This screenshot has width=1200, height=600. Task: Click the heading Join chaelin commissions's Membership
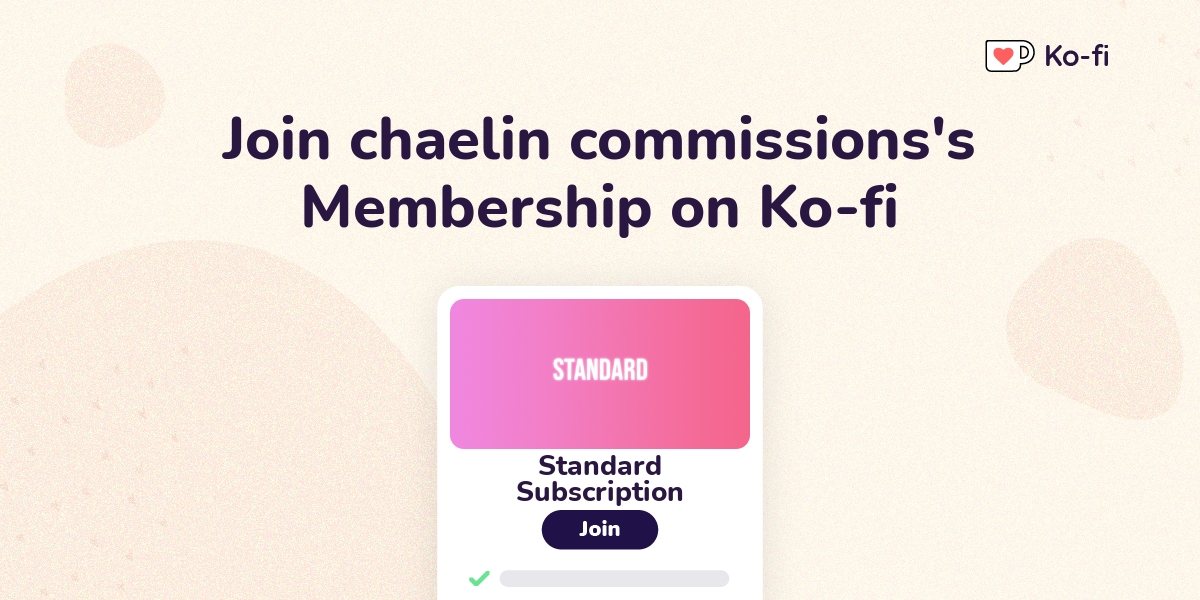click(x=598, y=173)
